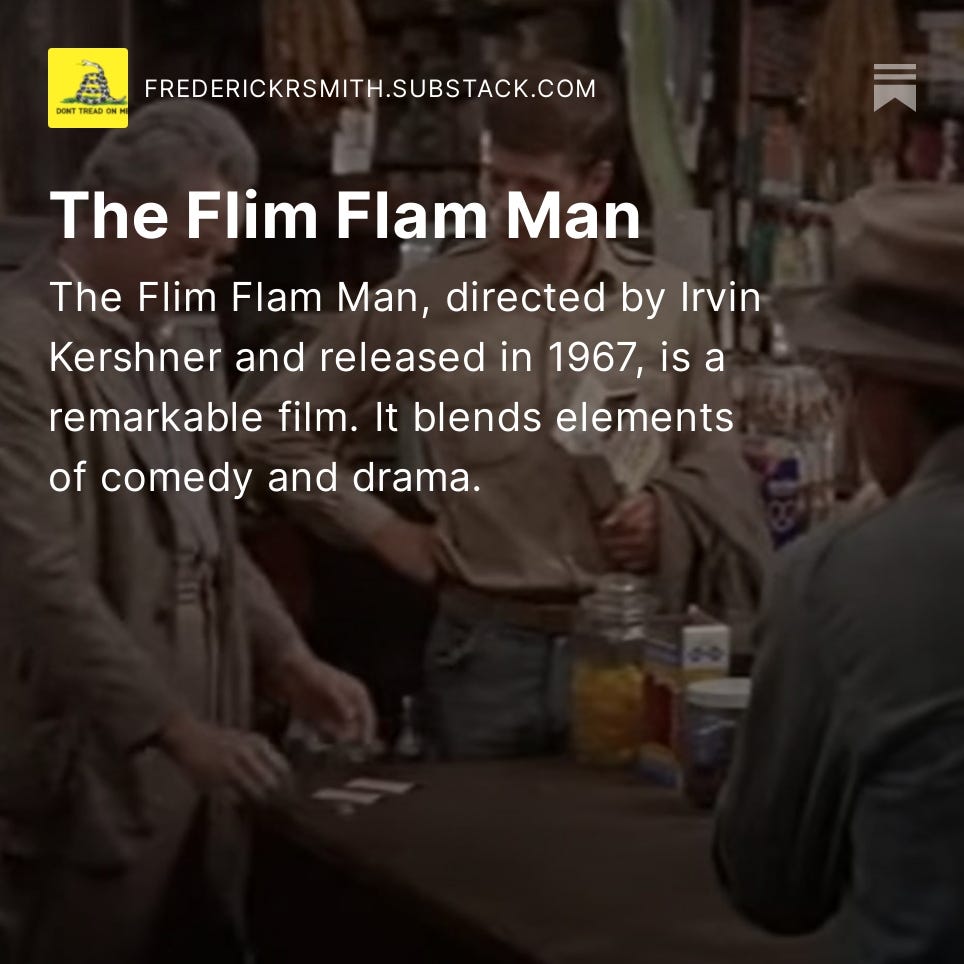964x964 pixels.
Task: Open "The Flim Flam Man" headline
Action: pyautogui.click(x=345, y=215)
